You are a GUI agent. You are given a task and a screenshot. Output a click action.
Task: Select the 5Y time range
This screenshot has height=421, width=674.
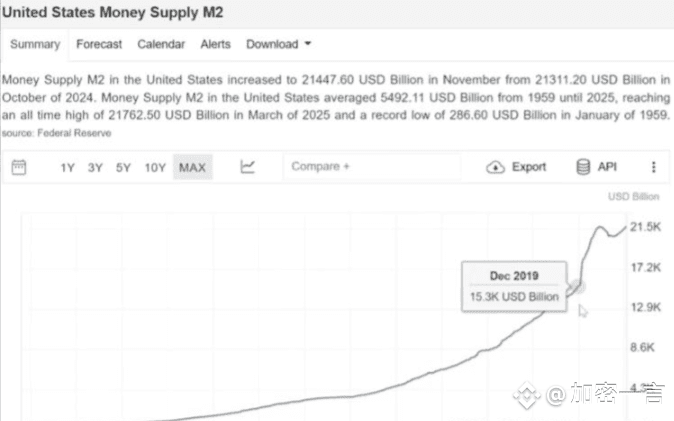123,167
